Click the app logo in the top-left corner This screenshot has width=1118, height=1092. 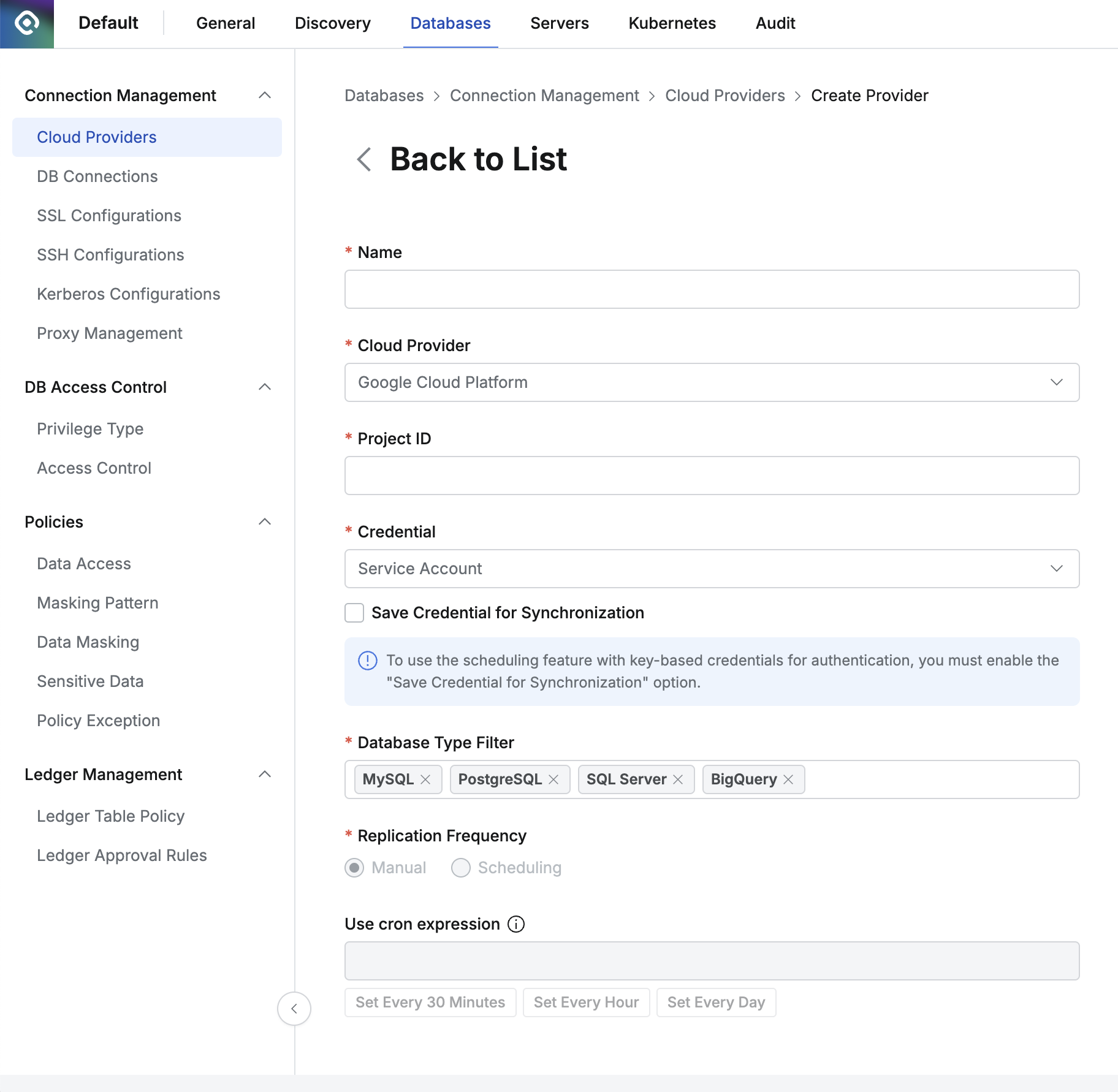26,23
